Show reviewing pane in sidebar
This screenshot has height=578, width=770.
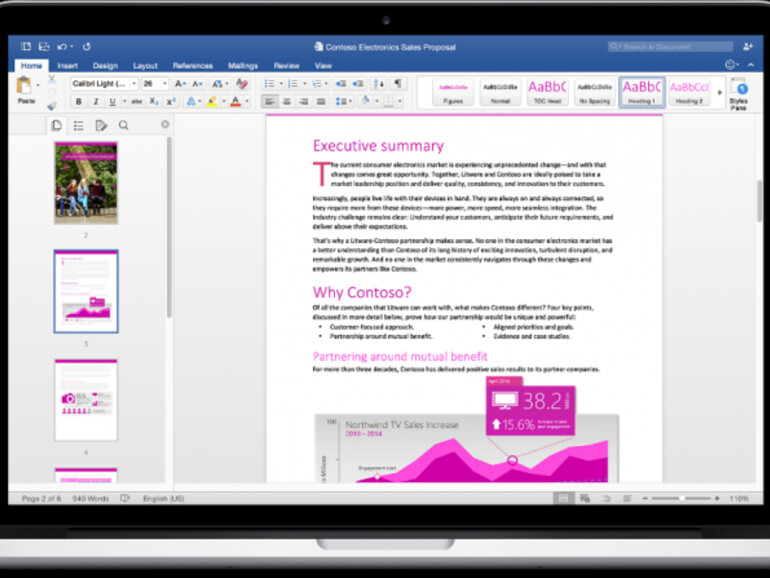(x=101, y=126)
